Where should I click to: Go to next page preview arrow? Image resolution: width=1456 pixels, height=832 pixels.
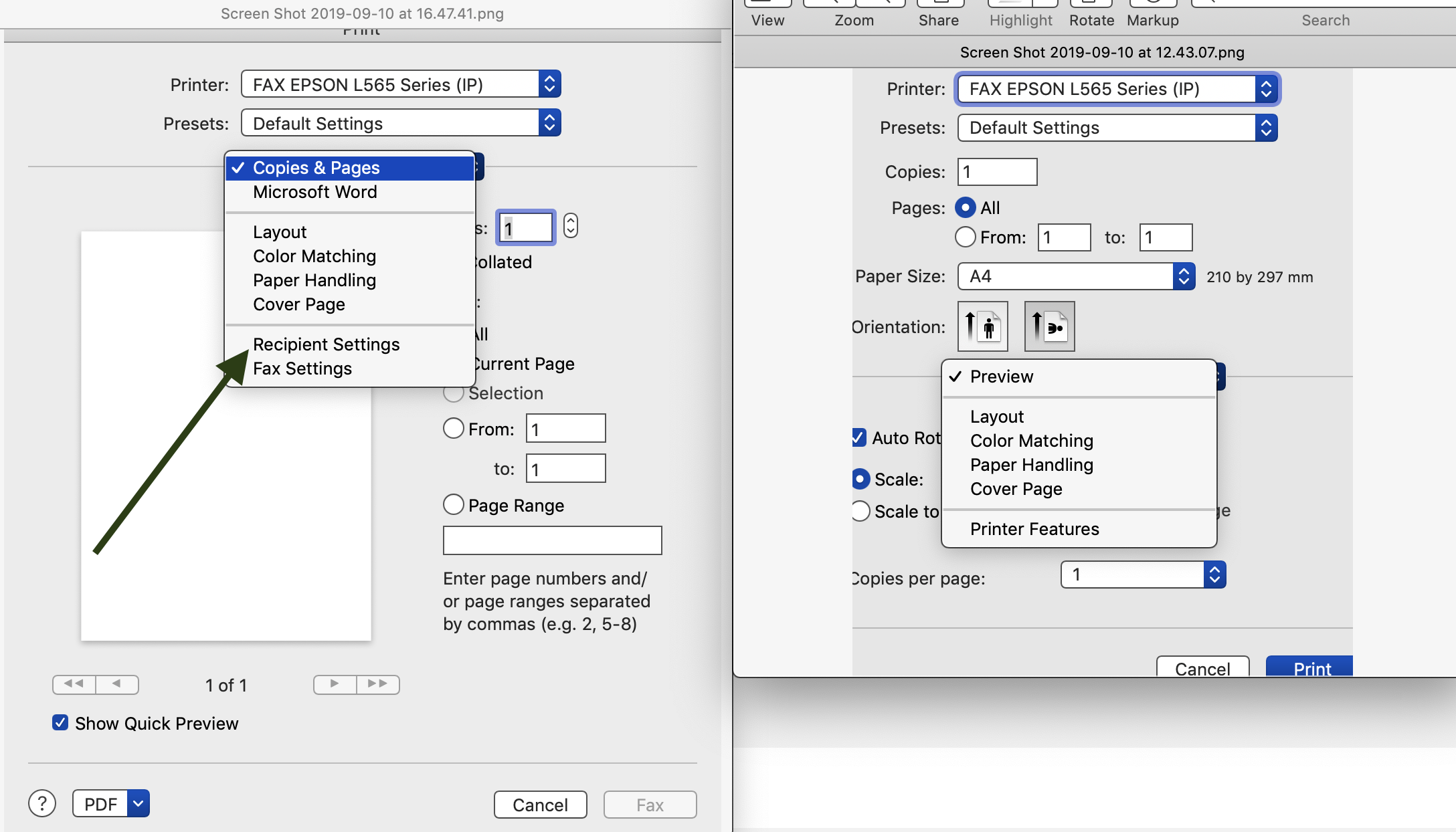coord(335,684)
